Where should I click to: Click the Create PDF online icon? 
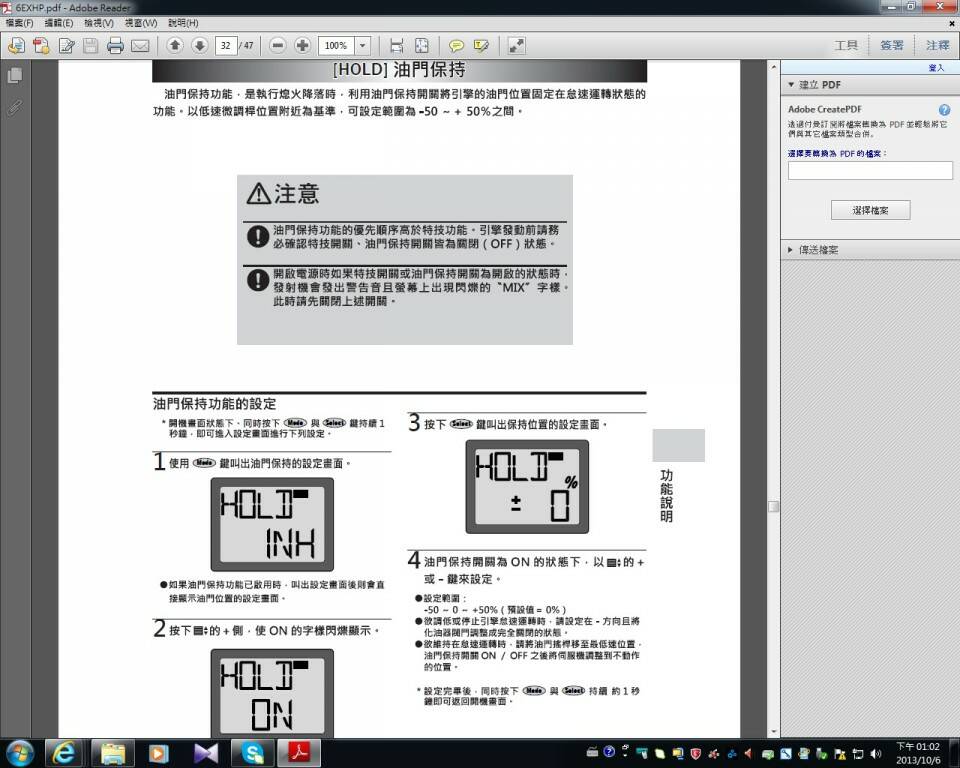point(42,45)
